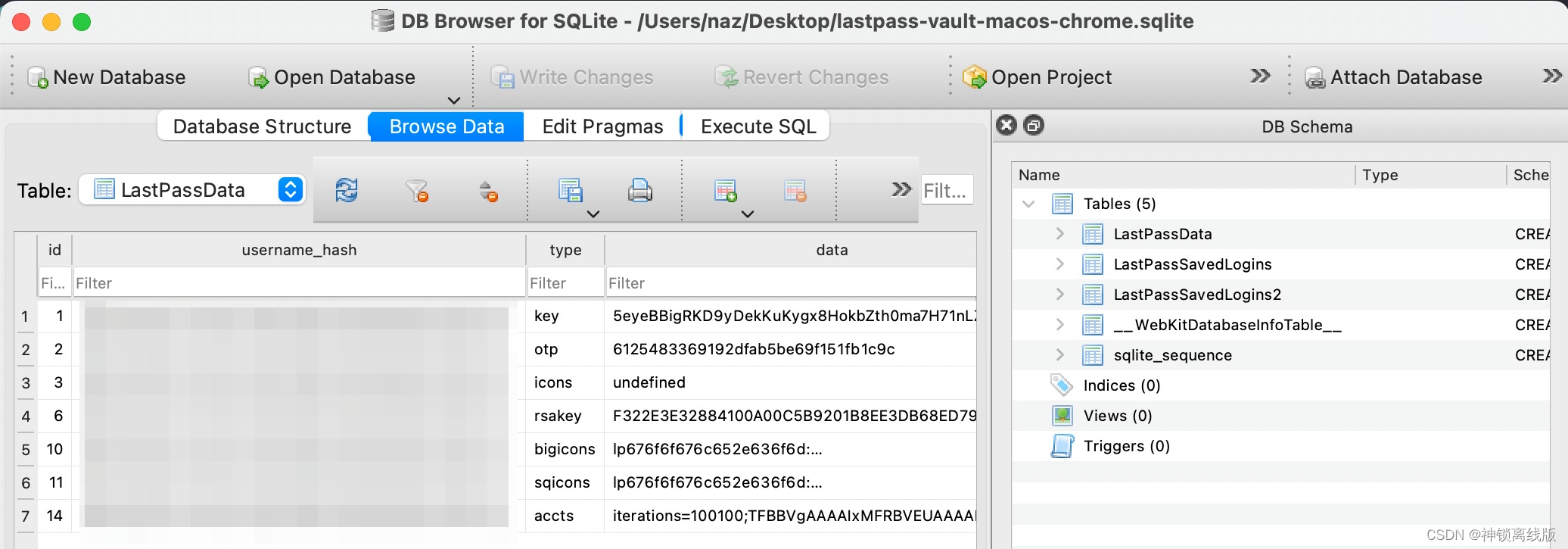This screenshot has width=1568, height=549.
Task: Expand toolbar overflow after Attach Database
Action: click(1552, 76)
